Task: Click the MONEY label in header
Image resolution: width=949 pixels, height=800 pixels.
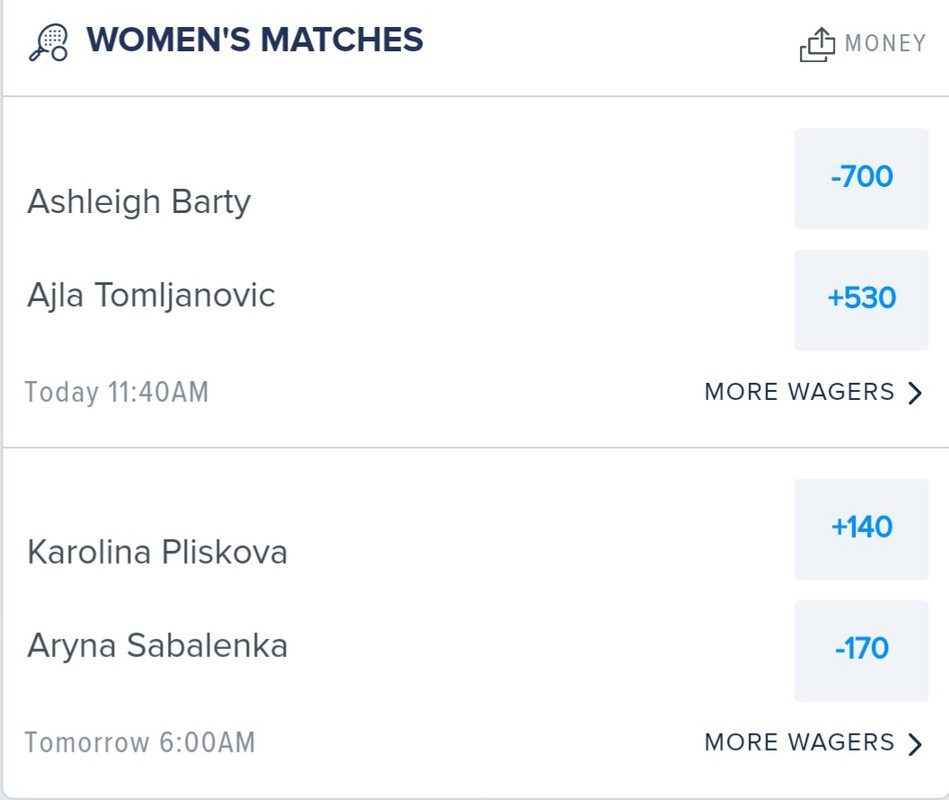Action: [x=885, y=44]
